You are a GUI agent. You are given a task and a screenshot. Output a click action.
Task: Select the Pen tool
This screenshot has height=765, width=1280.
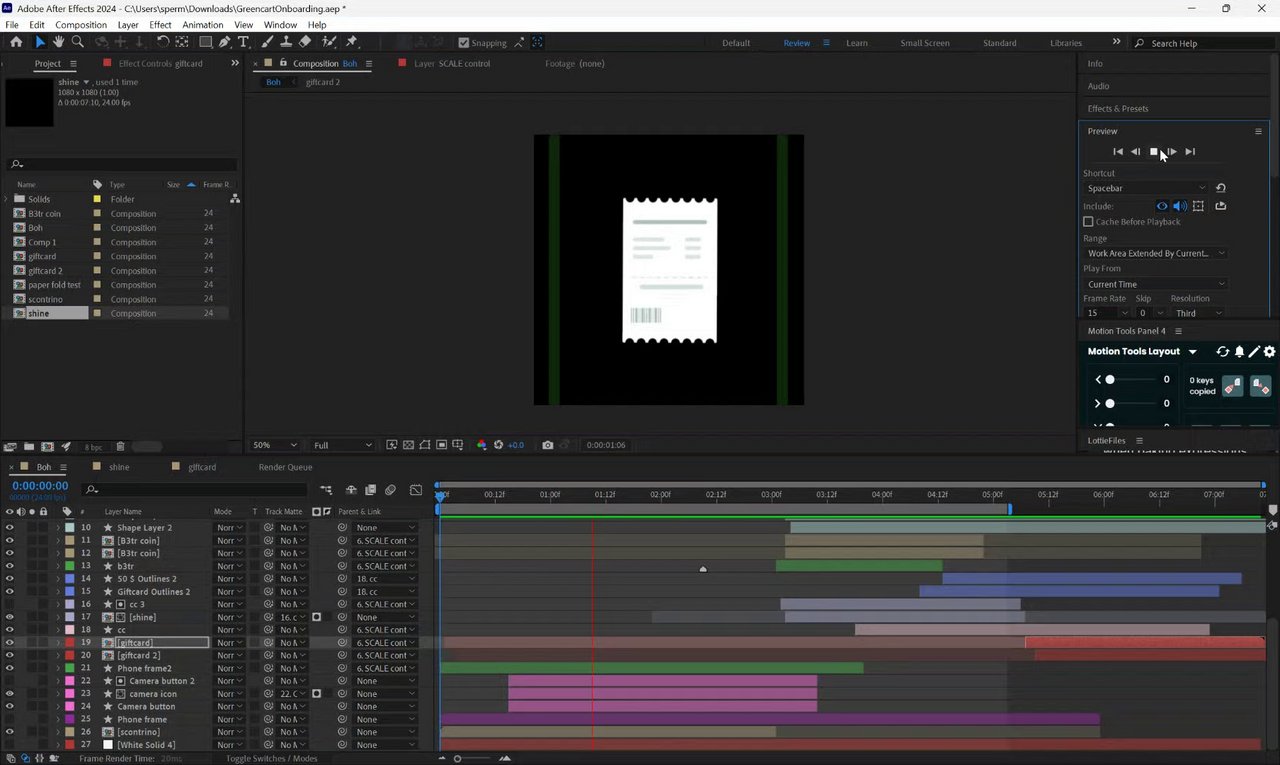(x=225, y=42)
